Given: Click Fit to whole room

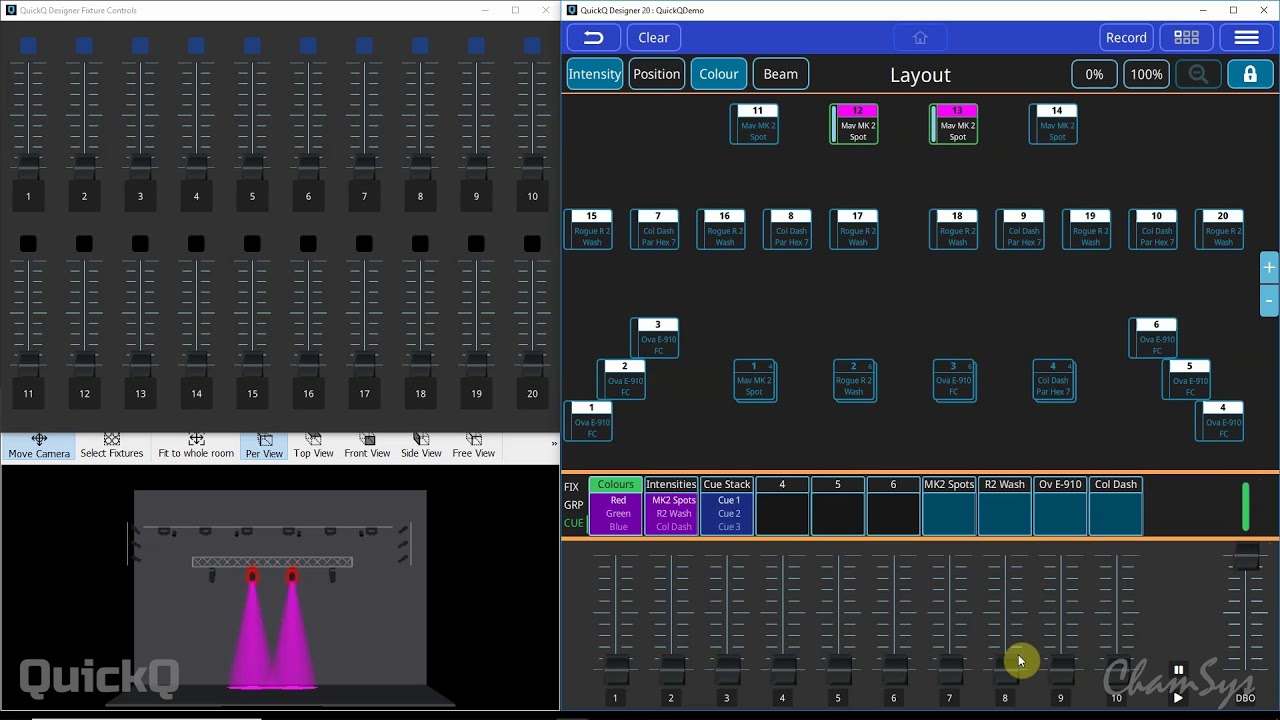Looking at the screenshot, I should [x=196, y=446].
